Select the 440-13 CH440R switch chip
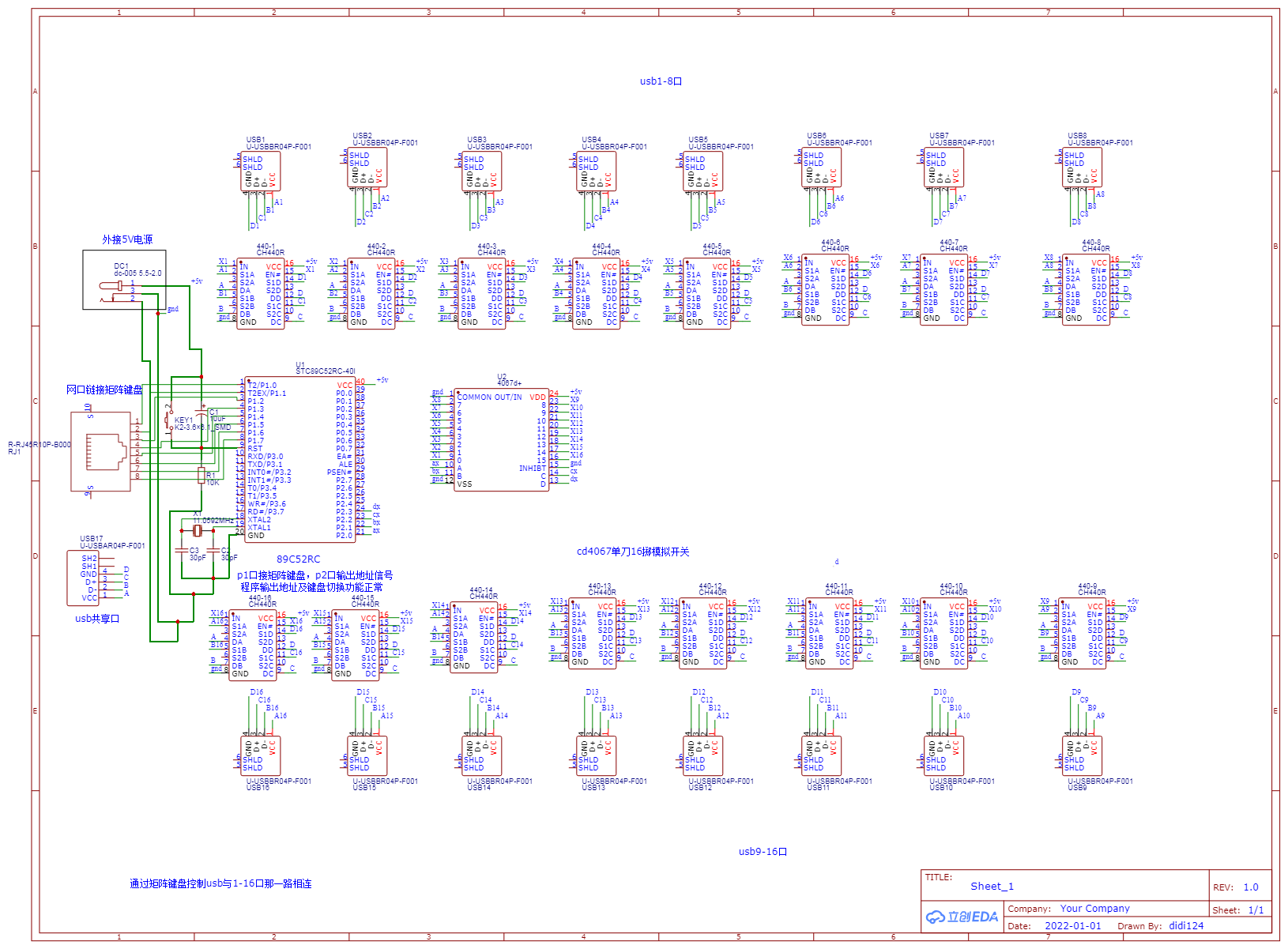 [593, 633]
